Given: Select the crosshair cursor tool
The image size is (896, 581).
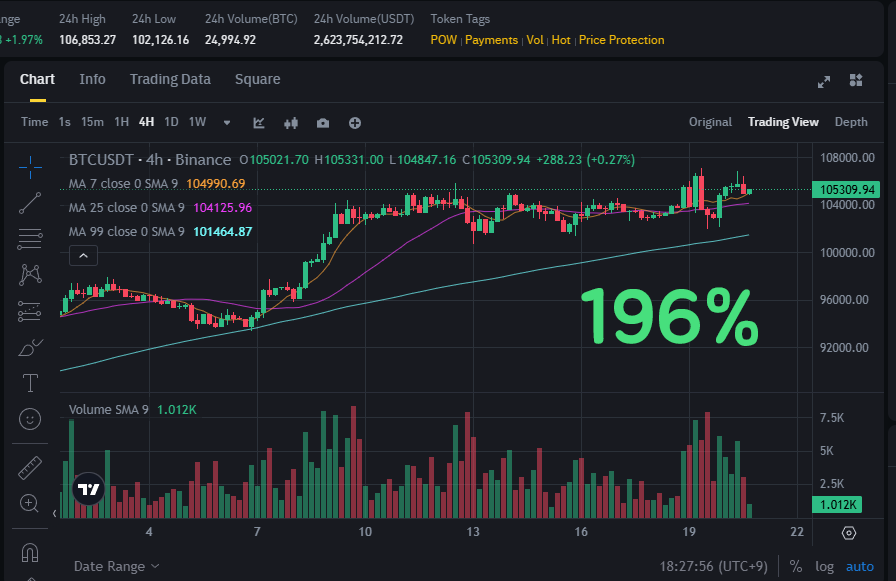Looking at the screenshot, I should point(30,167).
